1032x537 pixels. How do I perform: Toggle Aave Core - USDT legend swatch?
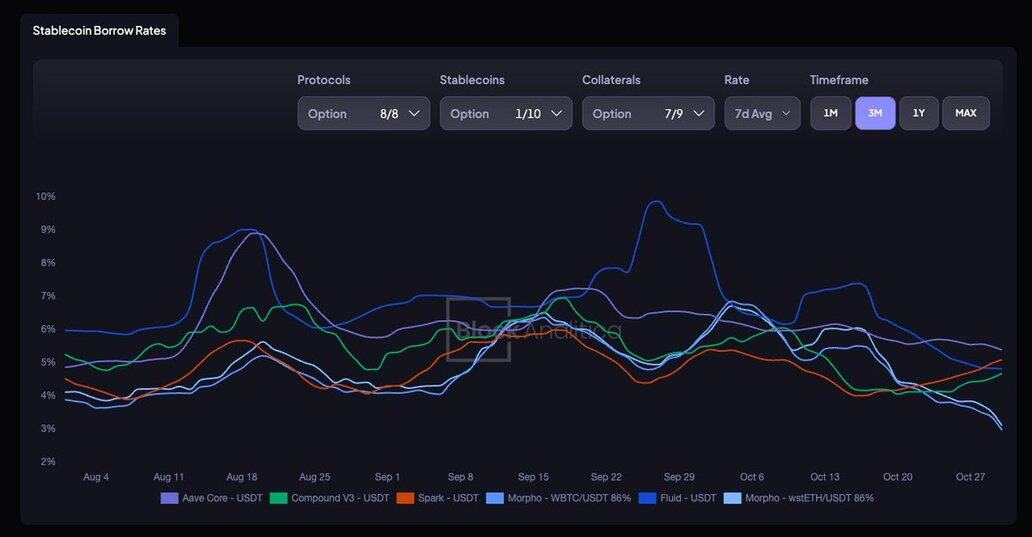coord(170,498)
